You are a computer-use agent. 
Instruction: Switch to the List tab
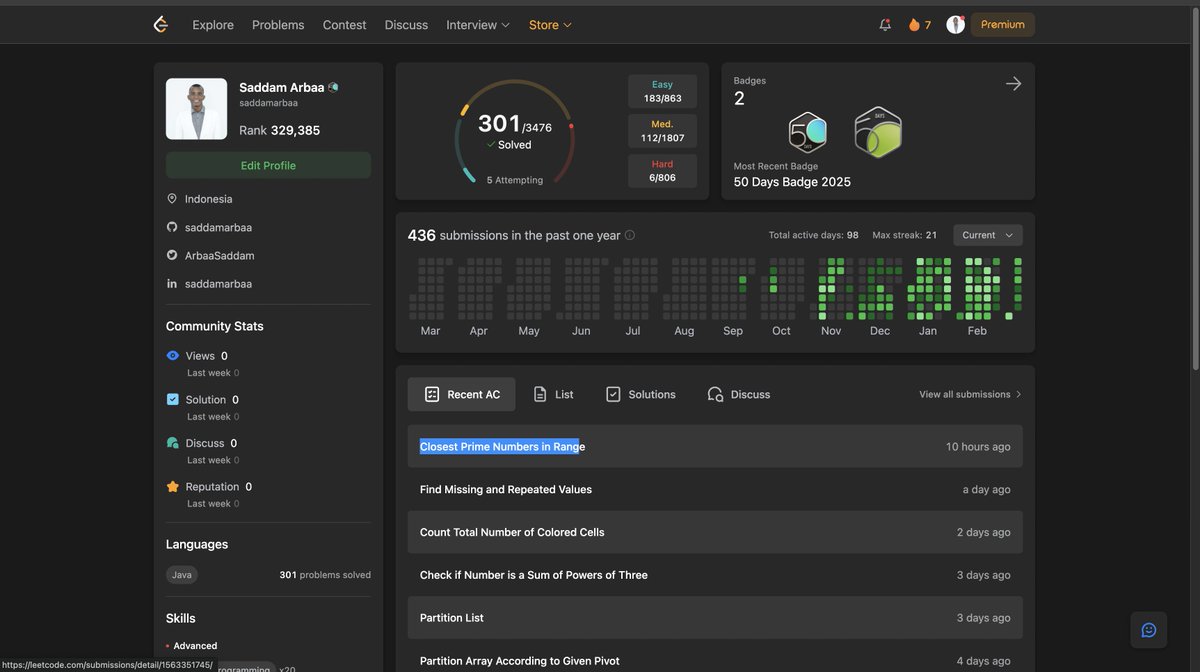tap(554, 394)
